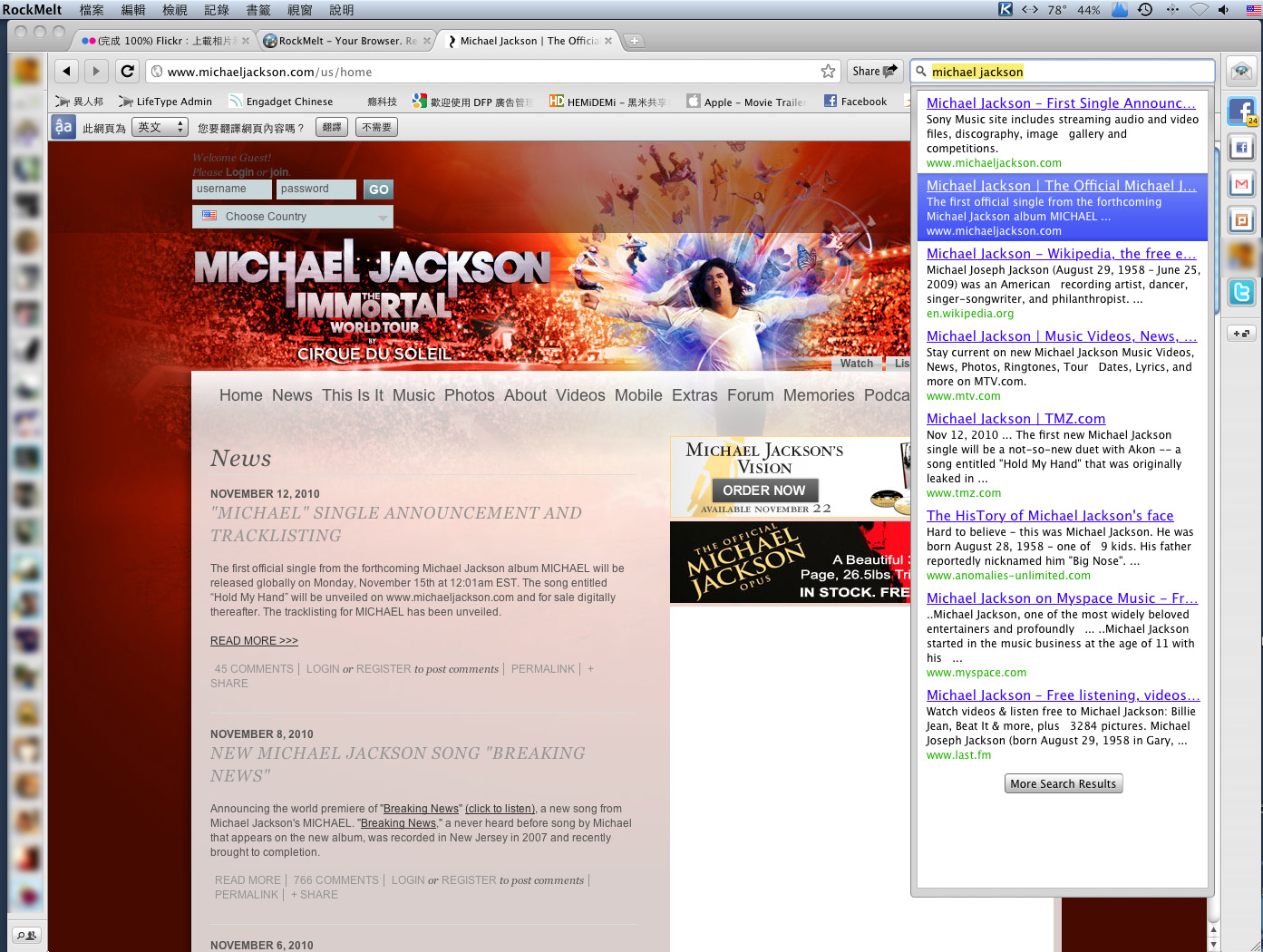Click the browser back arrow button

tap(66, 72)
